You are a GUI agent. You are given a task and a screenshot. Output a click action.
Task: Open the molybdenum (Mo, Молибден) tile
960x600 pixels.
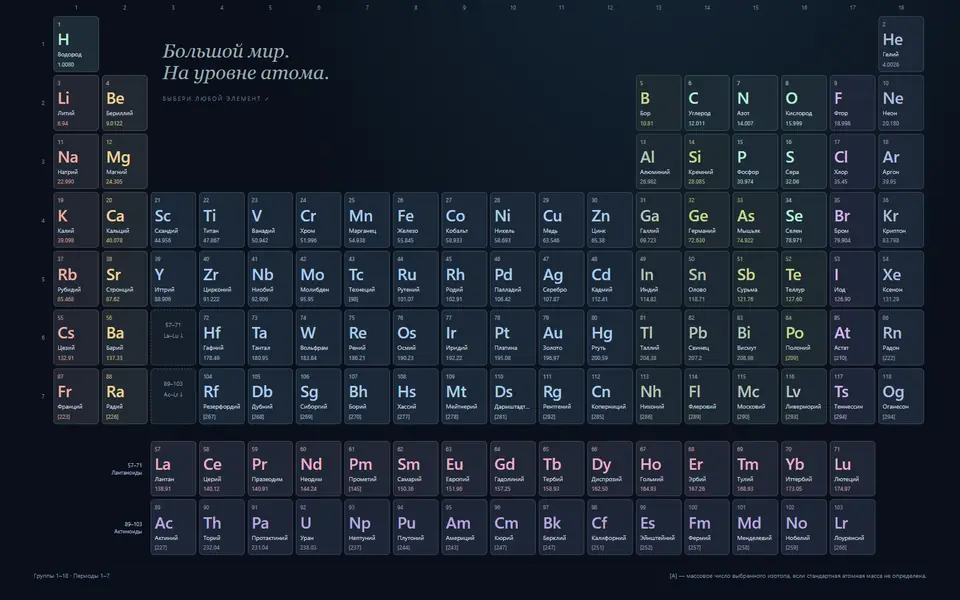pos(318,279)
